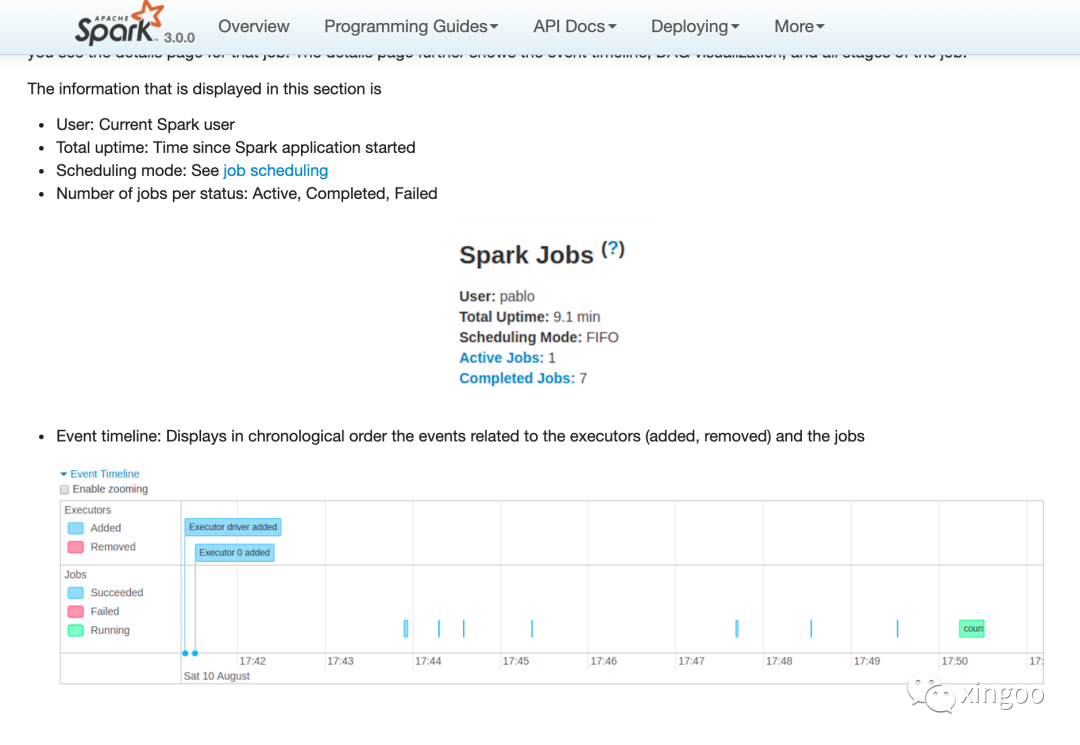Click the Spark 3.0.0 version label
Image resolution: width=1080 pixels, height=745 pixels.
tap(179, 38)
